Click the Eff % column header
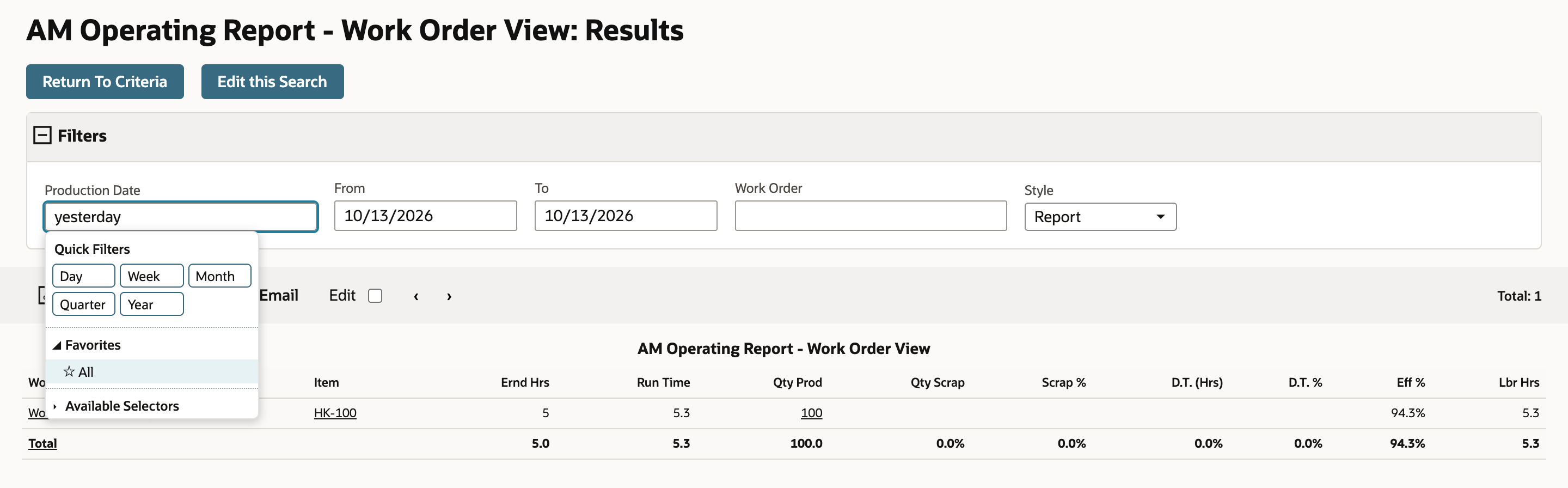 [x=1410, y=382]
